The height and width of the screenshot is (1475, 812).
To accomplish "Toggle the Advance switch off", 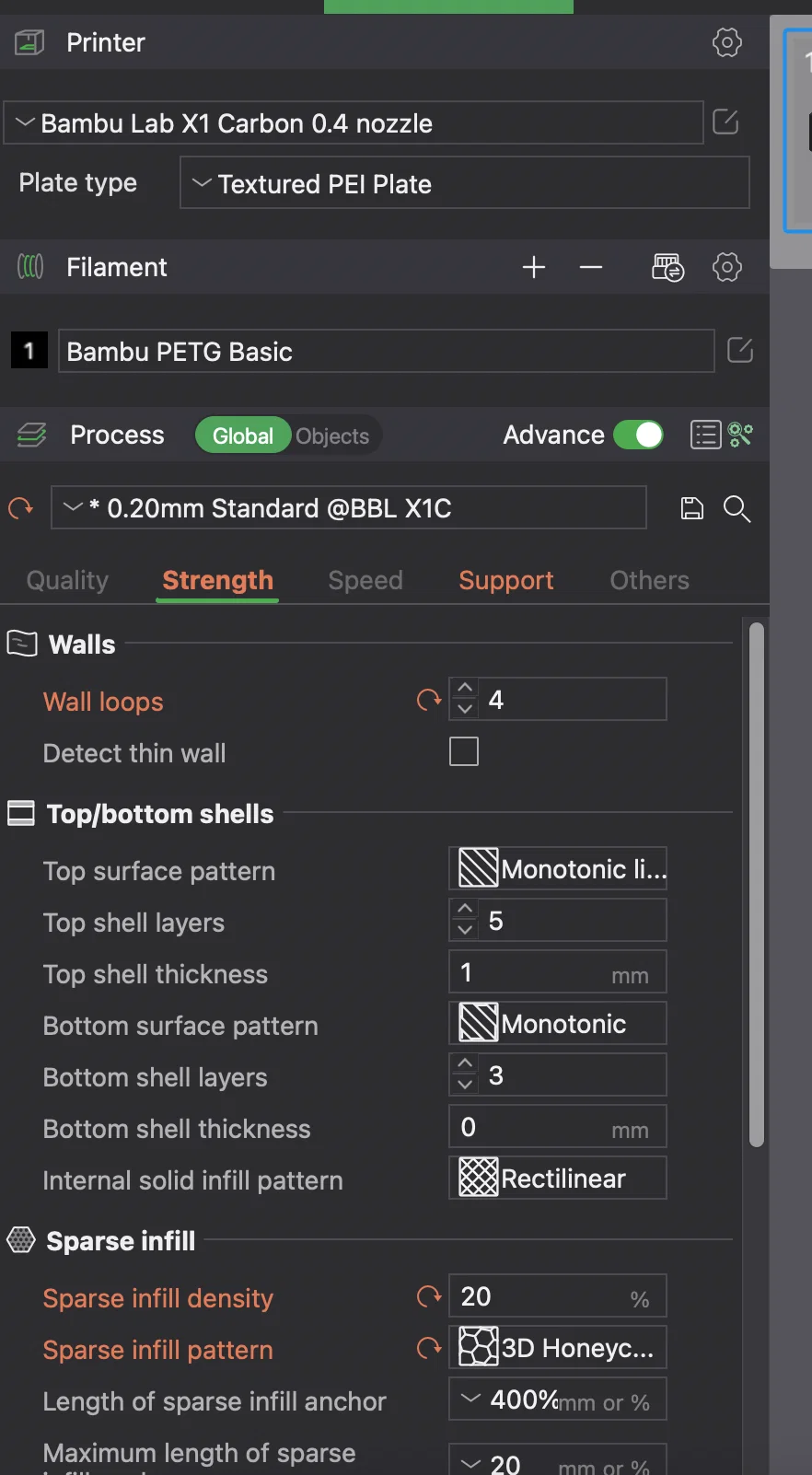I will 638,435.
